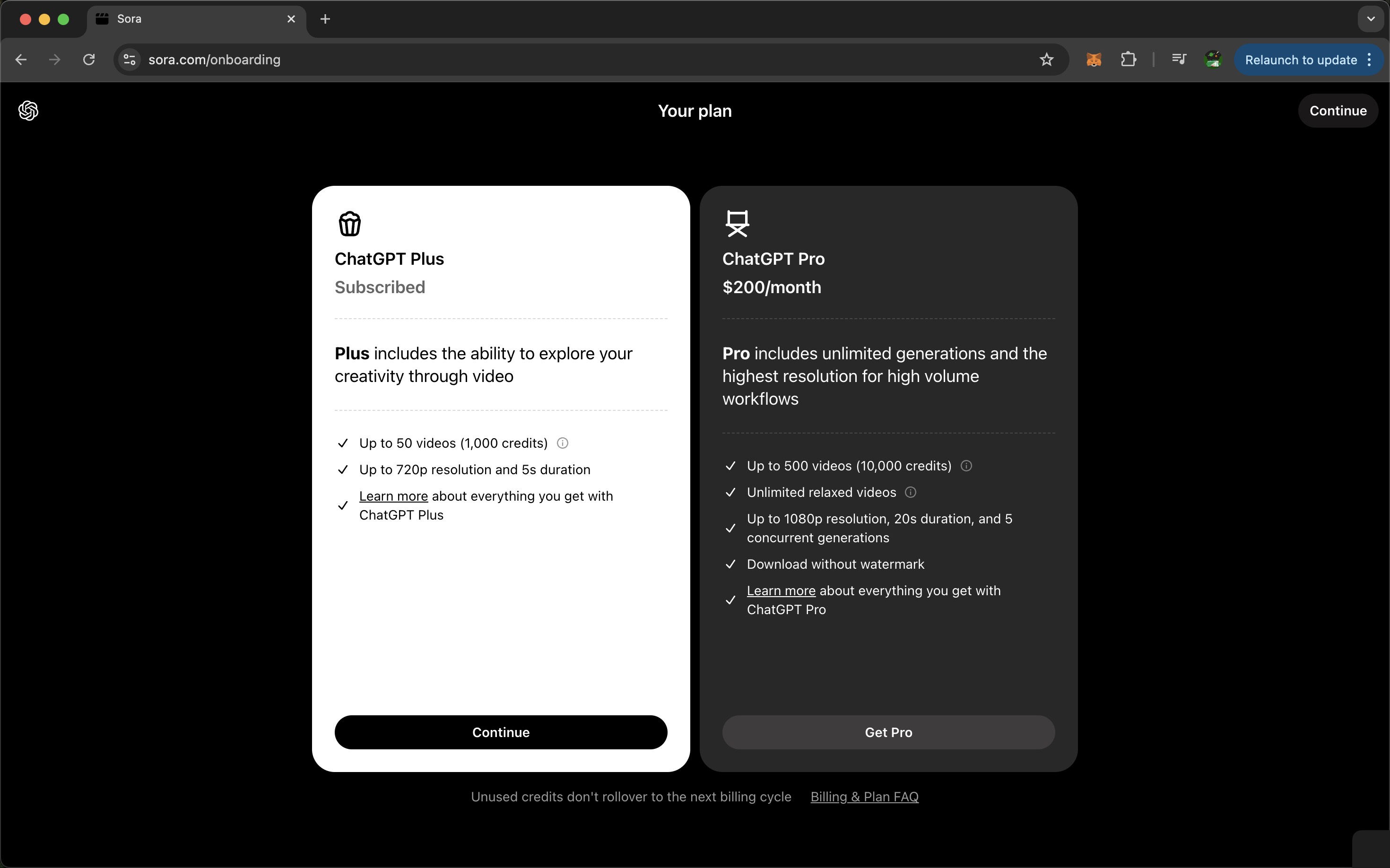
Task: Minimize the Chrome window with yellow button
Action: (x=44, y=19)
